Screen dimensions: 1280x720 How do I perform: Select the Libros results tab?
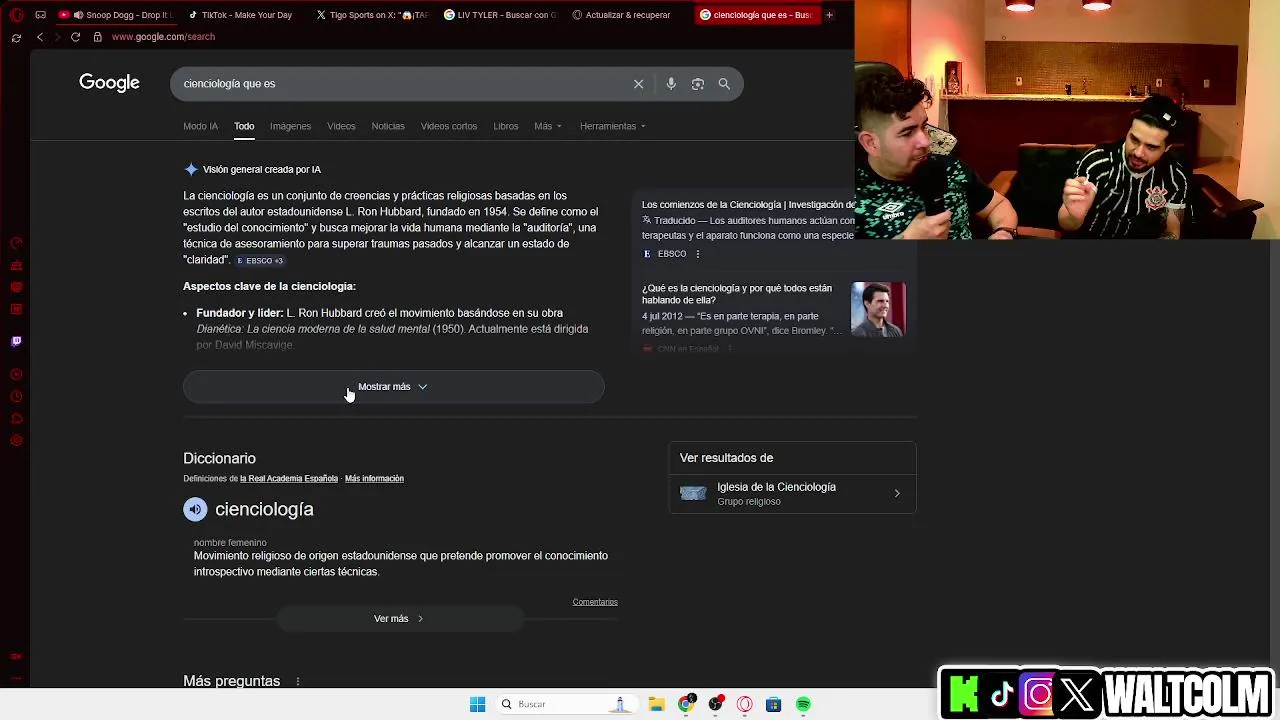point(506,126)
